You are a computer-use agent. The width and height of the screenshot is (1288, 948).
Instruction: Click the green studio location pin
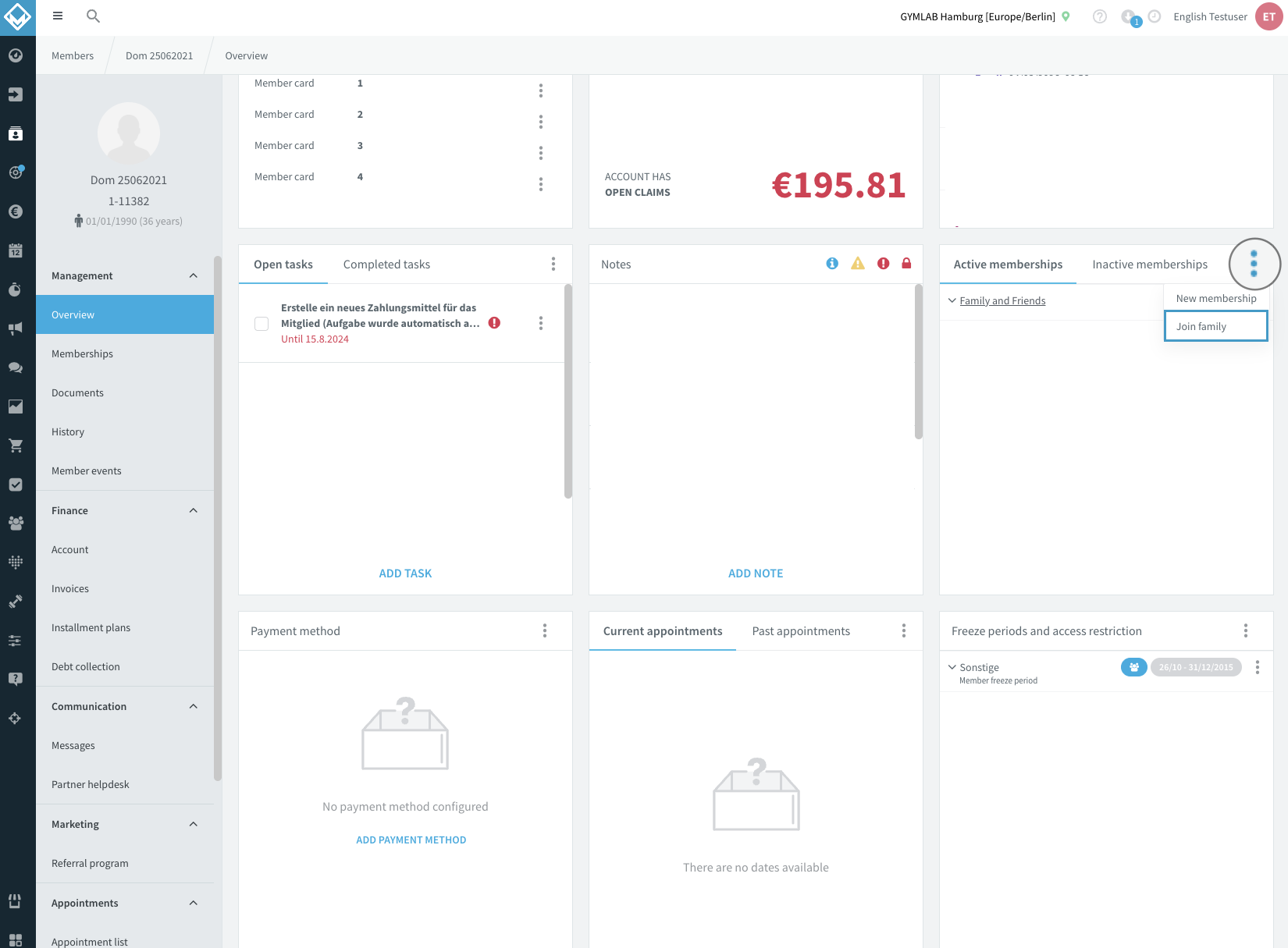click(x=1066, y=16)
